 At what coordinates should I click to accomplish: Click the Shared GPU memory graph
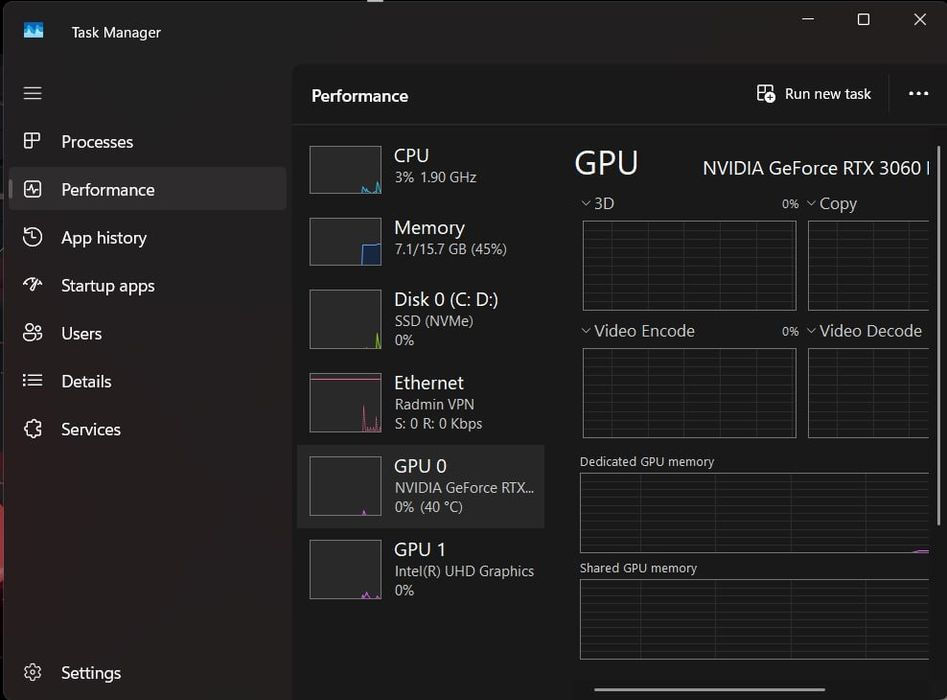tap(754, 619)
